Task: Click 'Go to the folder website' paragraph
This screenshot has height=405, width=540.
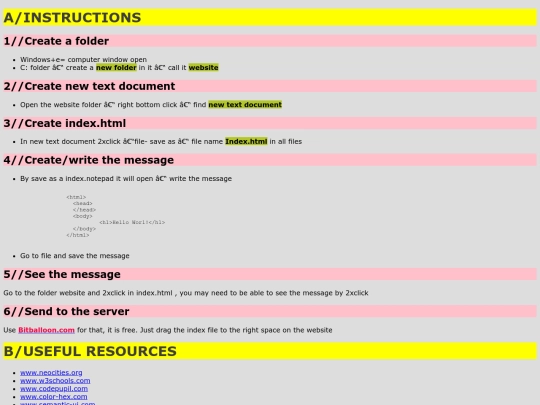Action: tap(186, 293)
